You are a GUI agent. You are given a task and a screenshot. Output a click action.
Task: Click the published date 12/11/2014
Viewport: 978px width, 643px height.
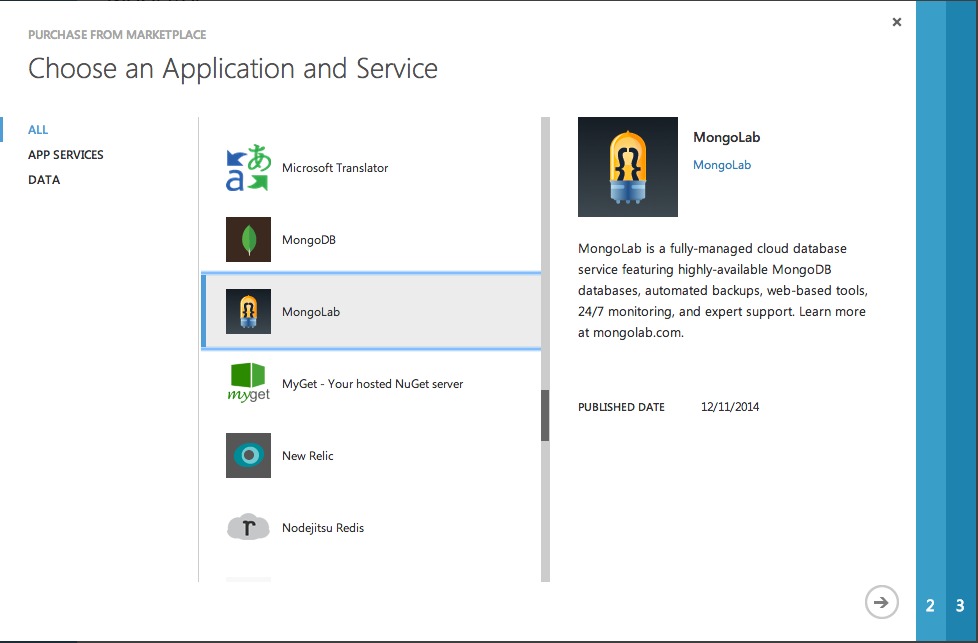(x=730, y=407)
